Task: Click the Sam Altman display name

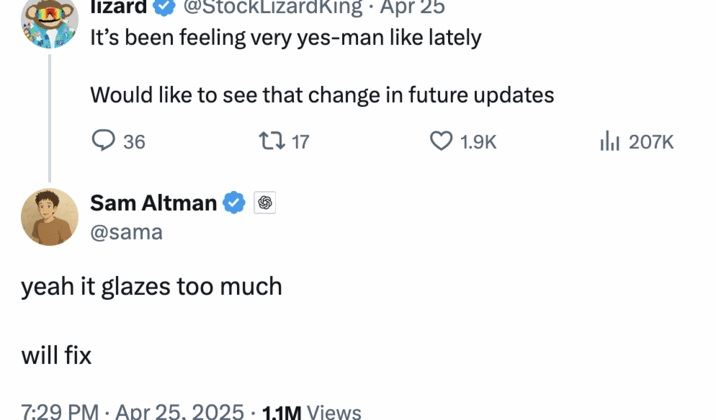Action: tap(153, 203)
